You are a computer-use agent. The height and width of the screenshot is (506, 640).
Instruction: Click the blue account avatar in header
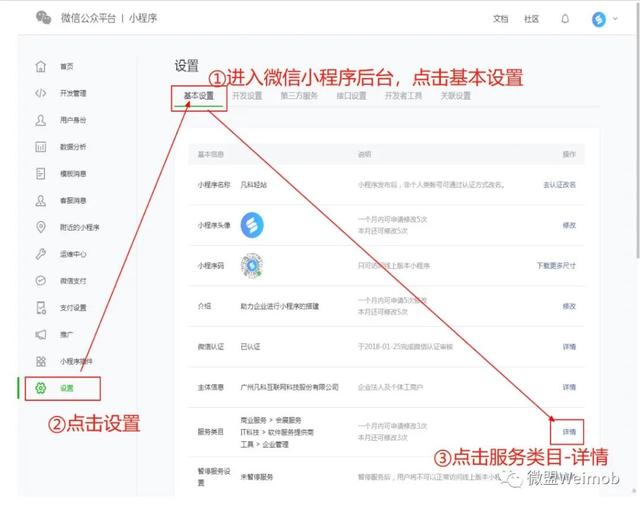tap(599, 19)
